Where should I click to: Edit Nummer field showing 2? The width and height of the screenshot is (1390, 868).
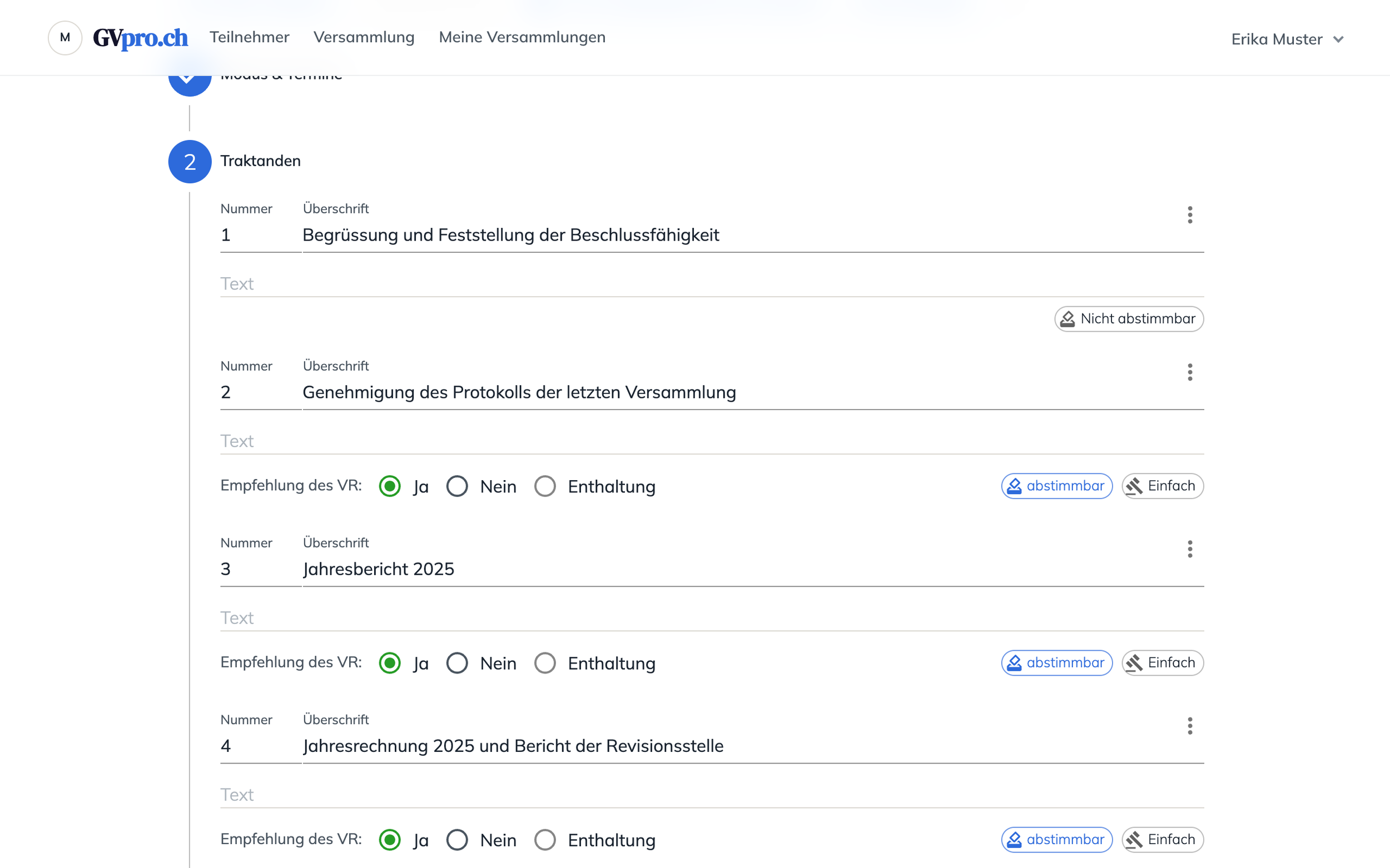point(260,392)
